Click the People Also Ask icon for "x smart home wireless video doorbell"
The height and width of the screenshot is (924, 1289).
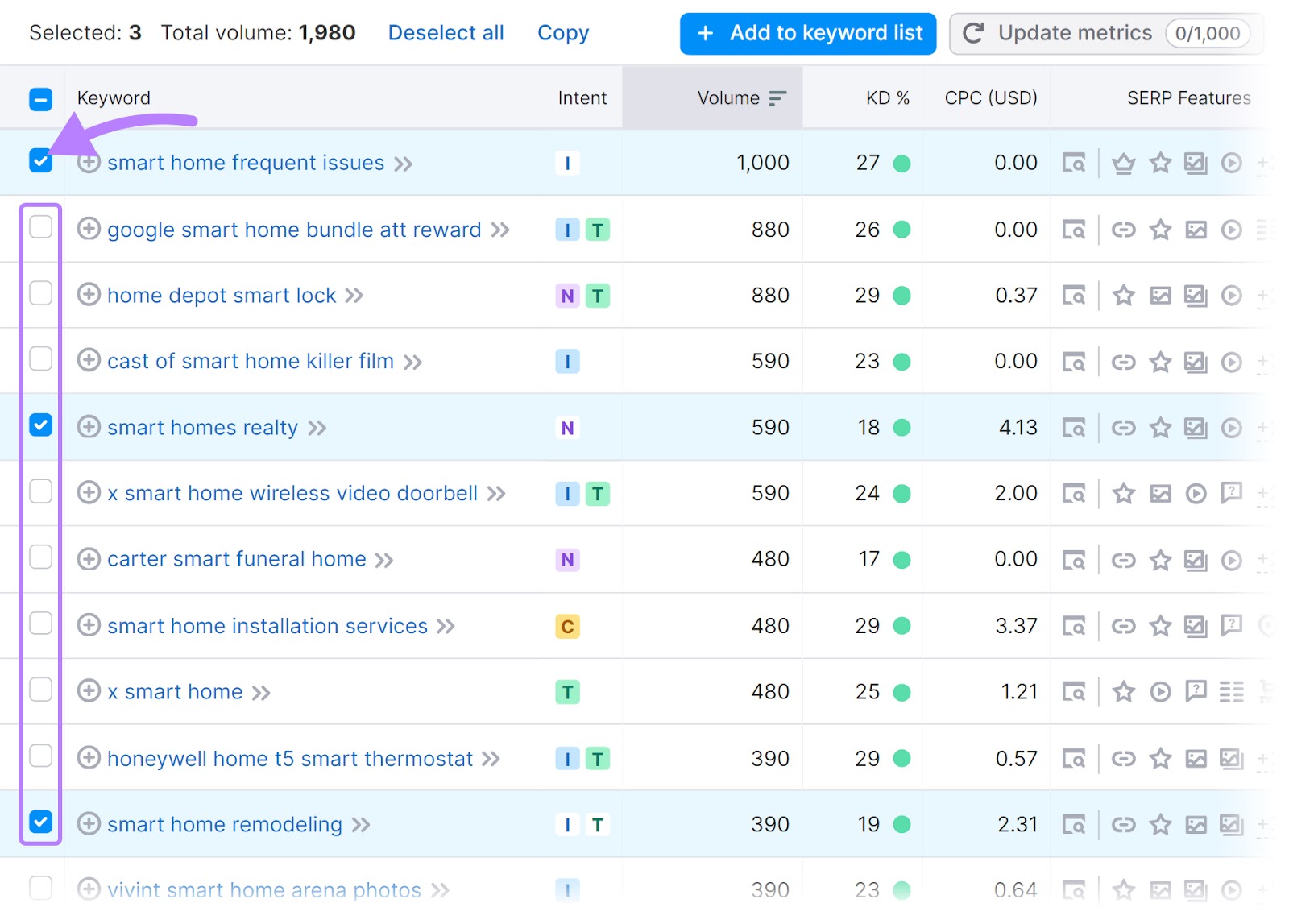pos(1232,494)
